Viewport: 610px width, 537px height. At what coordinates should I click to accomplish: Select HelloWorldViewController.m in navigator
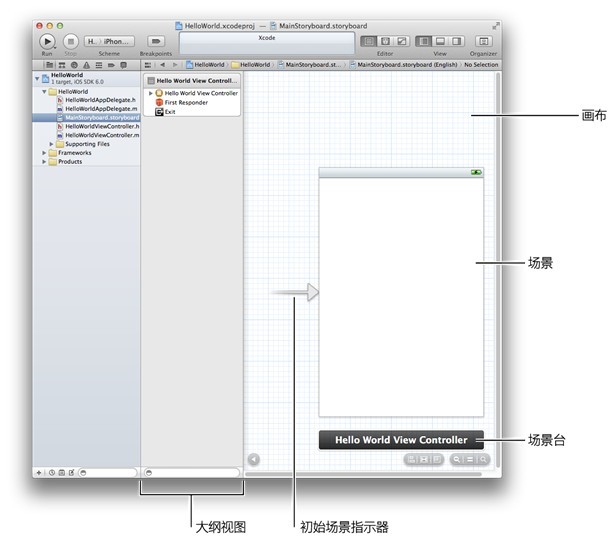pos(101,135)
